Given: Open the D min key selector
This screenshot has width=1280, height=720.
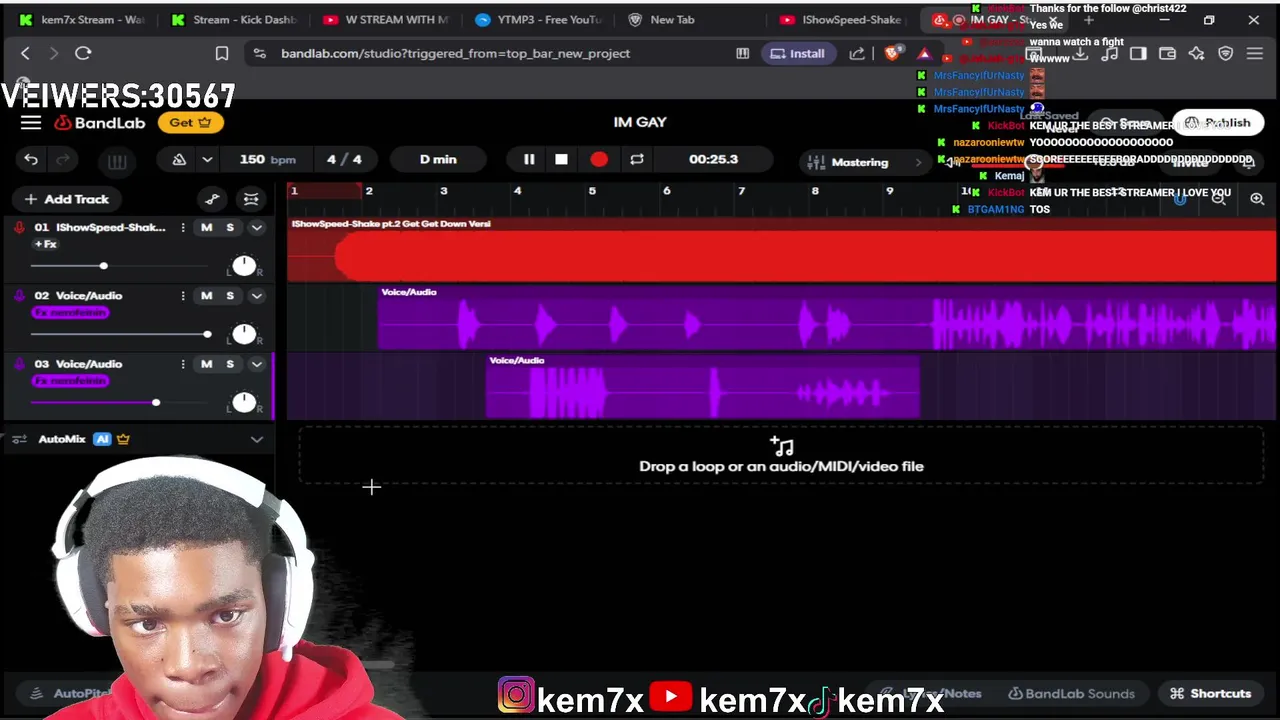Looking at the screenshot, I should [x=438, y=159].
